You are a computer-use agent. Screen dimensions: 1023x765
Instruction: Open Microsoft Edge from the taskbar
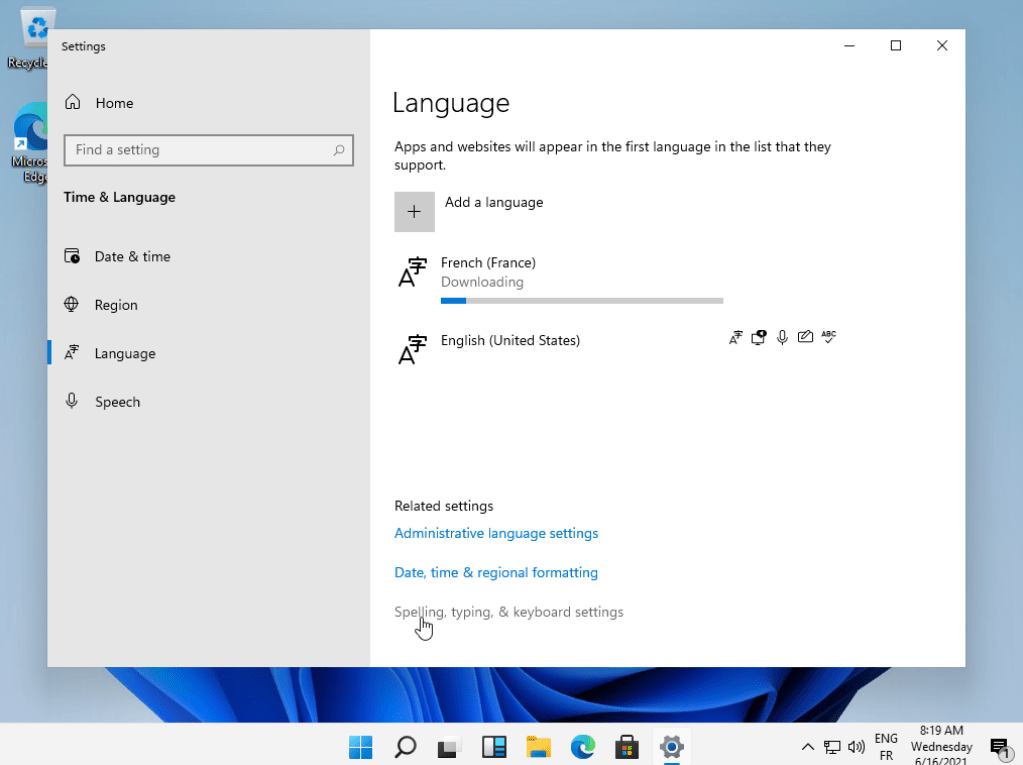click(x=583, y=747)
